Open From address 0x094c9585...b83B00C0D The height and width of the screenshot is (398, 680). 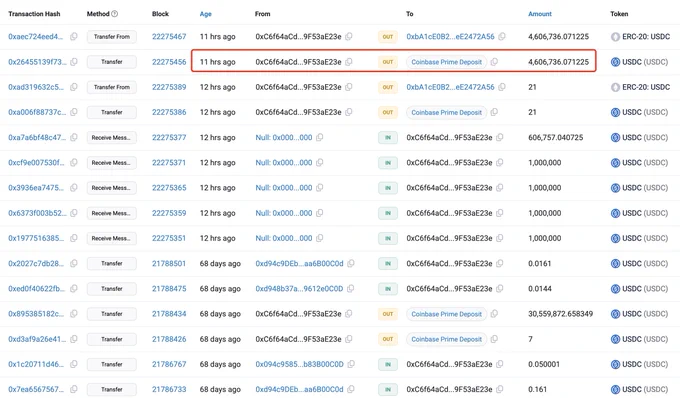299,364
